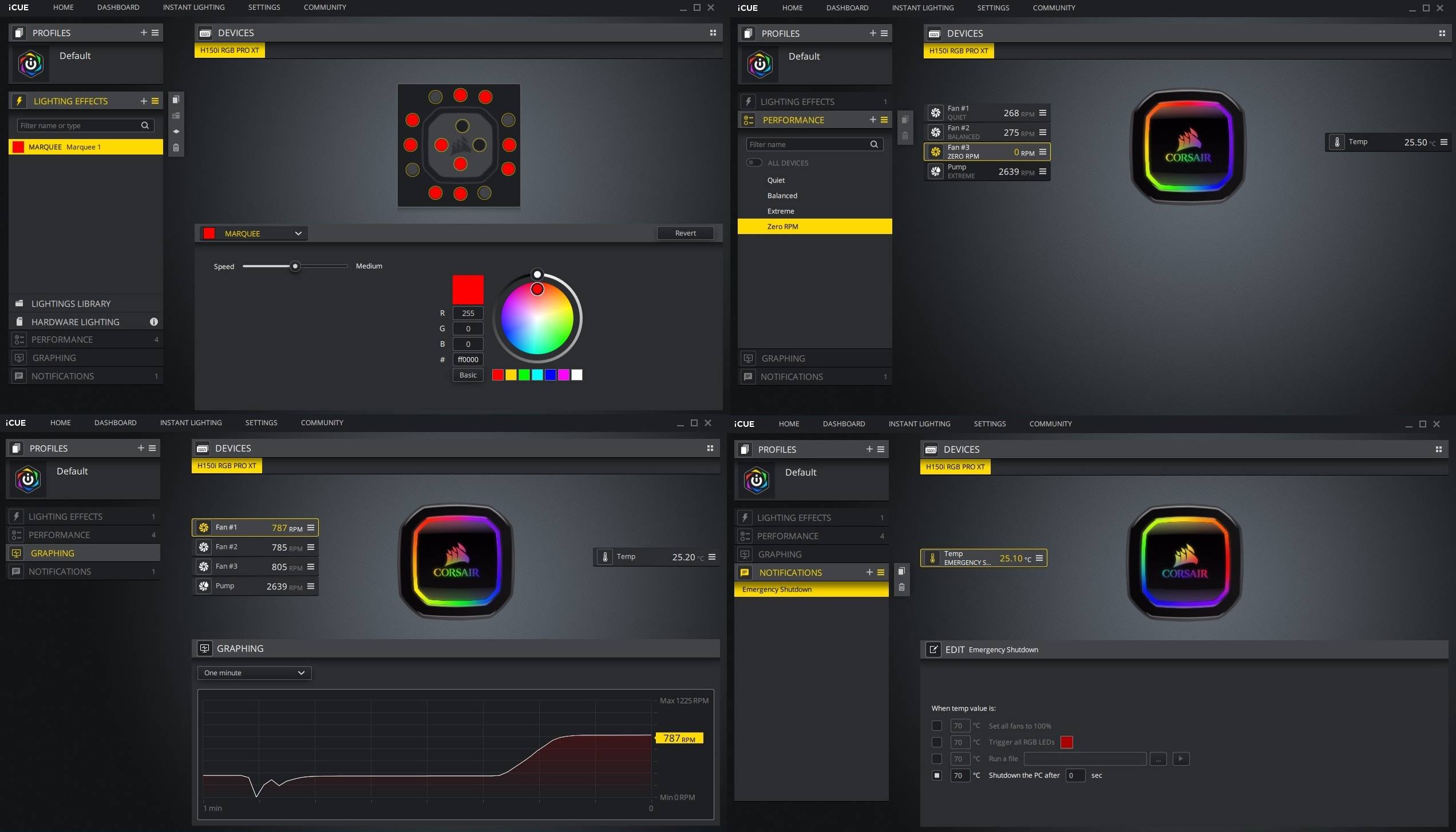
Task: Select H150i RGB PRO XT tab in top-left window
Action: tap(230, 50)
